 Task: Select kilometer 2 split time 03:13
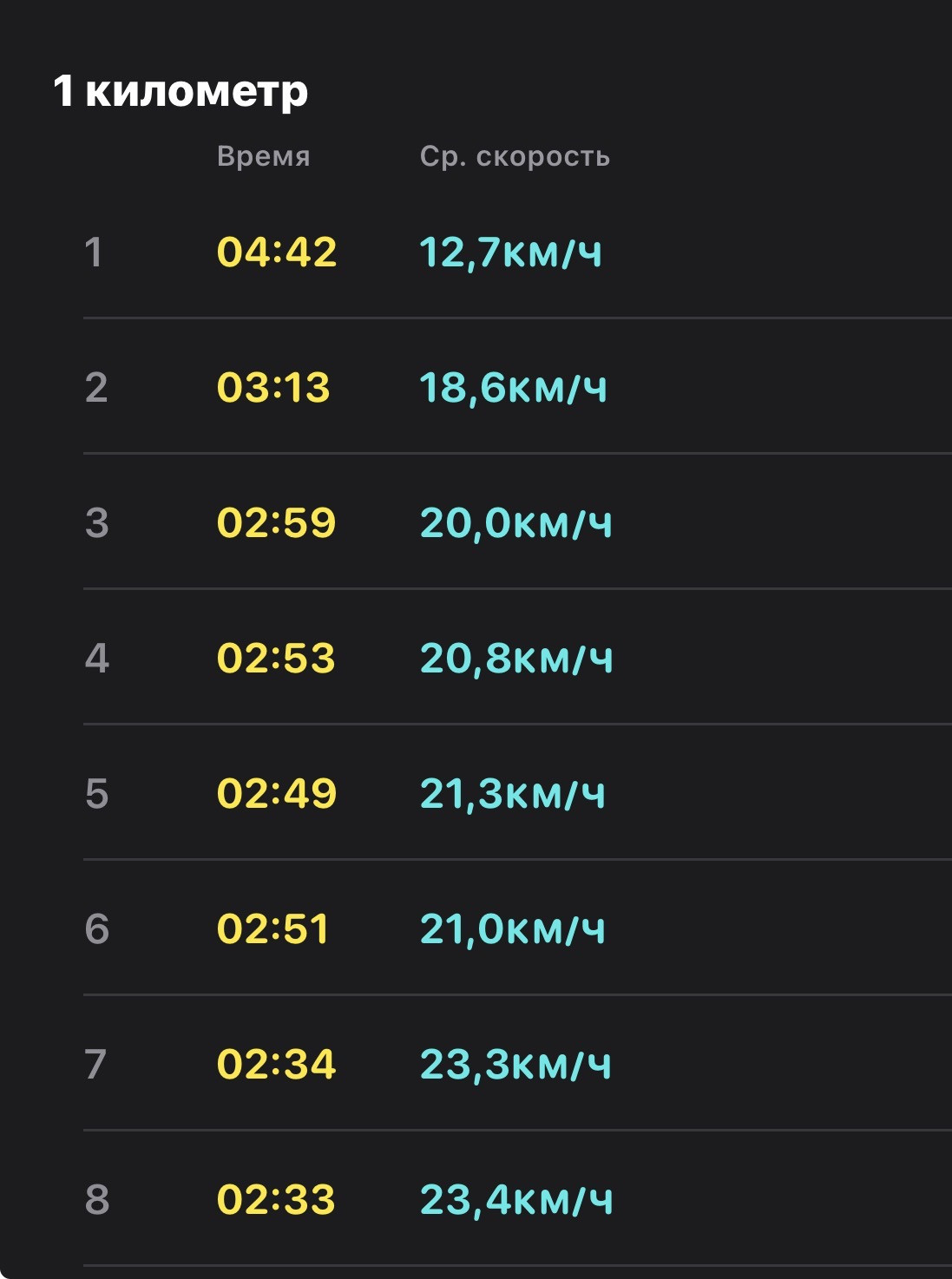tap(273, 388)
